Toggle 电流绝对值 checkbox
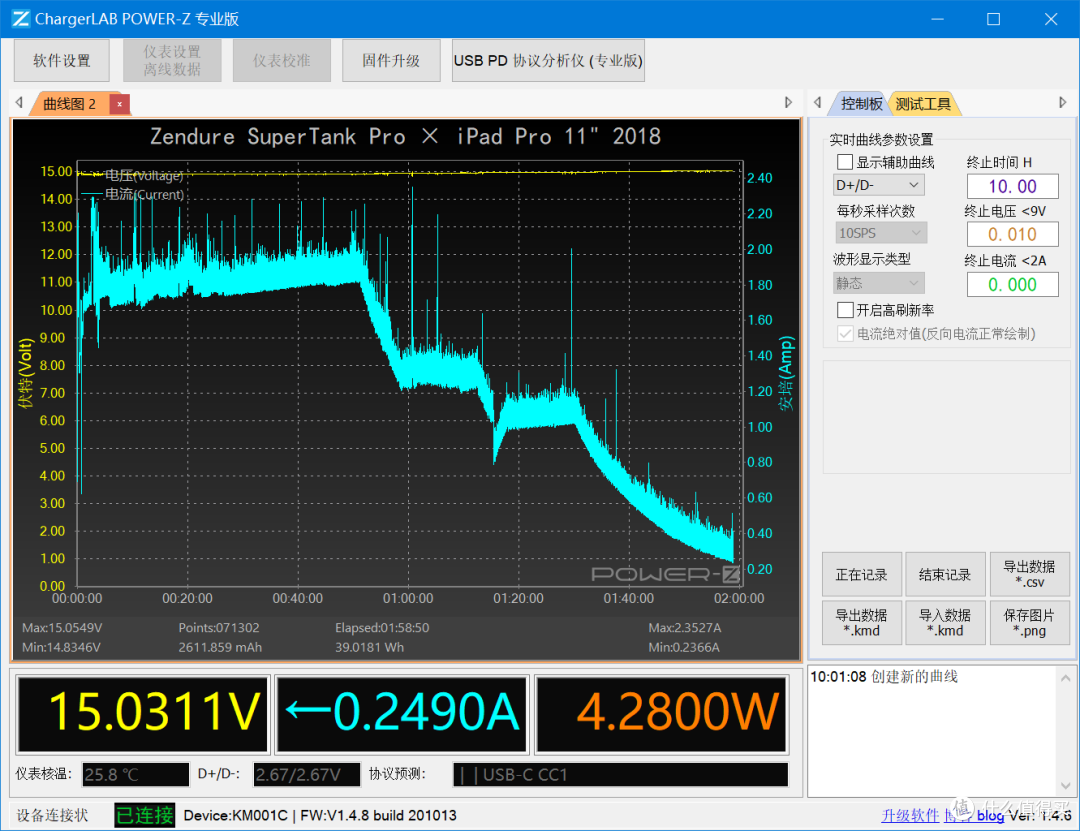The image size is (1080, 831). [x=845, y=334]
